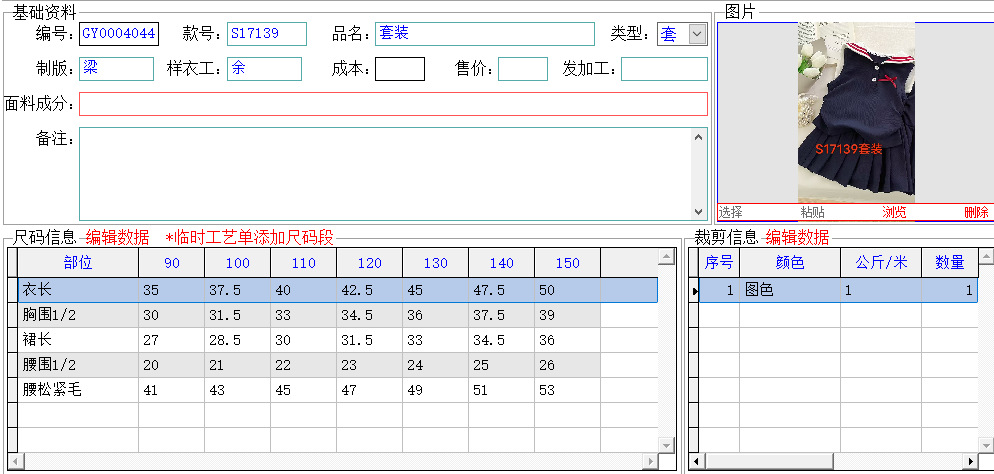Click the size table scroll-left arrow

(15, 461)
